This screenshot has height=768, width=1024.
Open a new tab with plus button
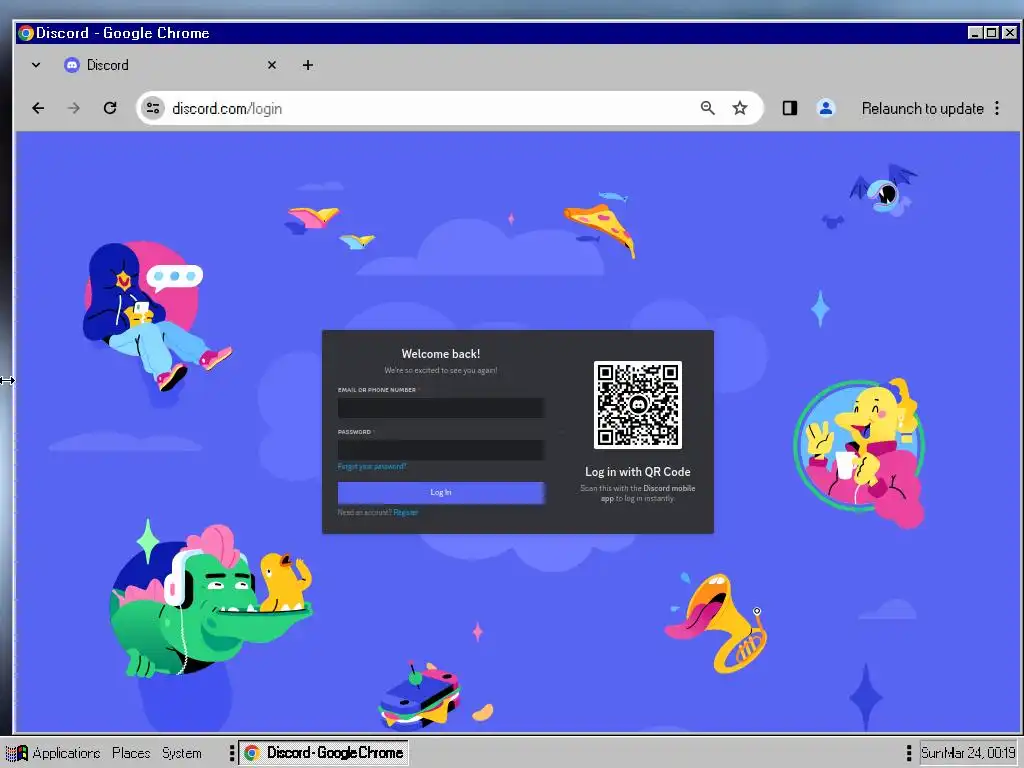[308, 65]
